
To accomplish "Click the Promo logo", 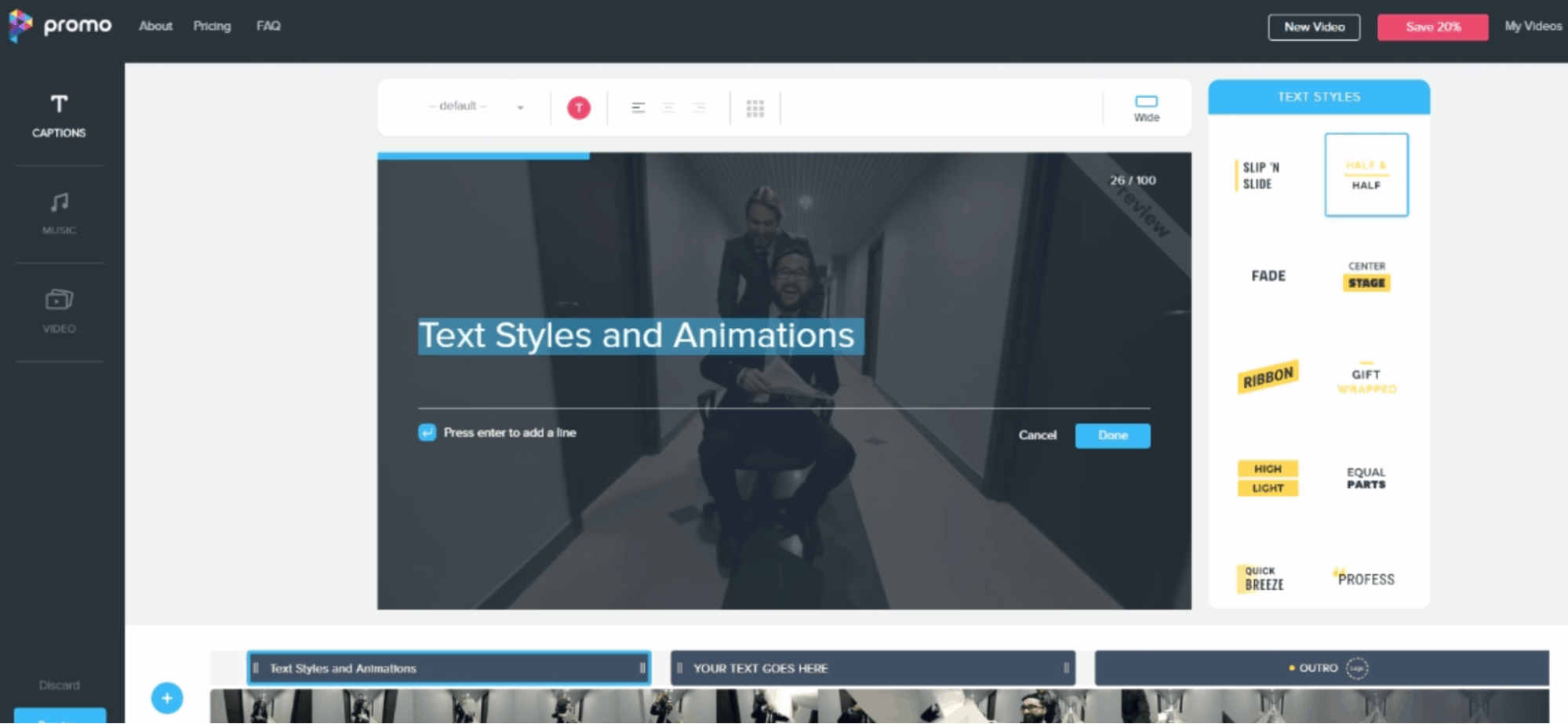I will coord(60,26).
